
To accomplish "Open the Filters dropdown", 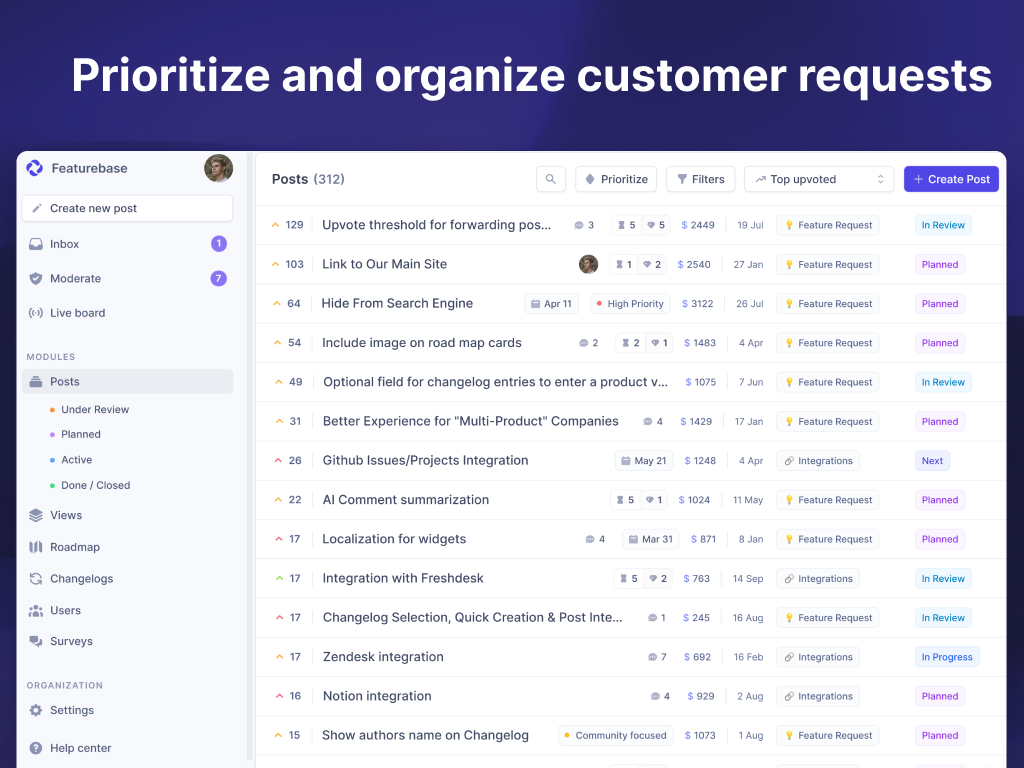I will point(700,179).
